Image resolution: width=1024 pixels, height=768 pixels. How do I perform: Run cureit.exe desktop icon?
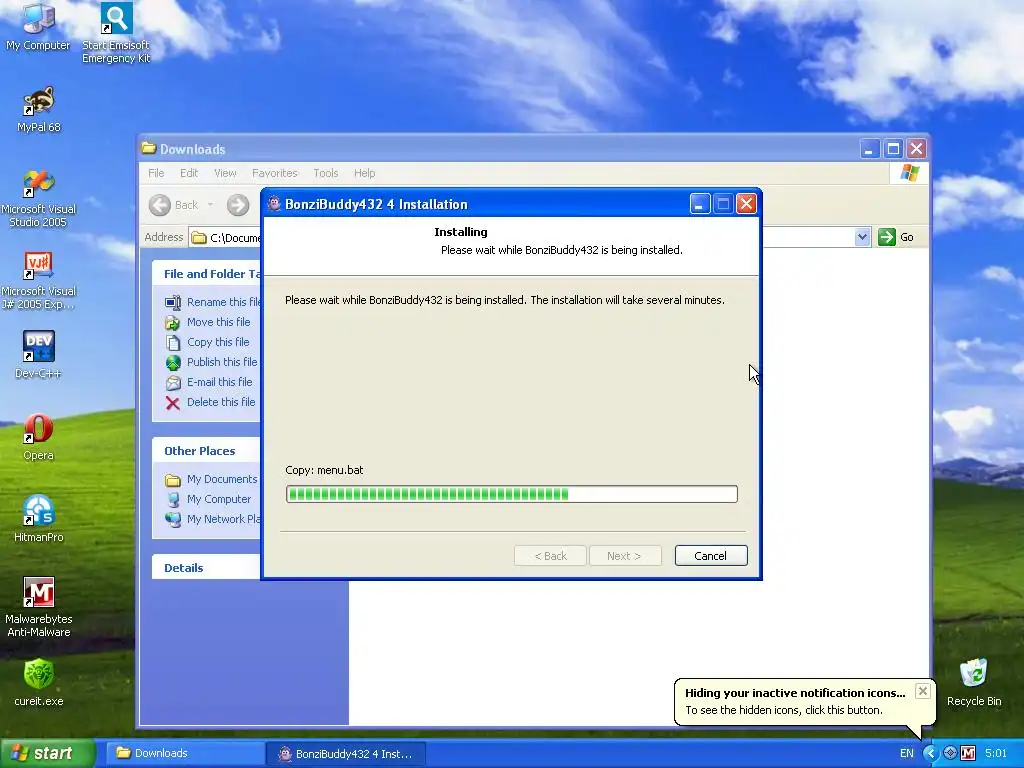point(39,682)
